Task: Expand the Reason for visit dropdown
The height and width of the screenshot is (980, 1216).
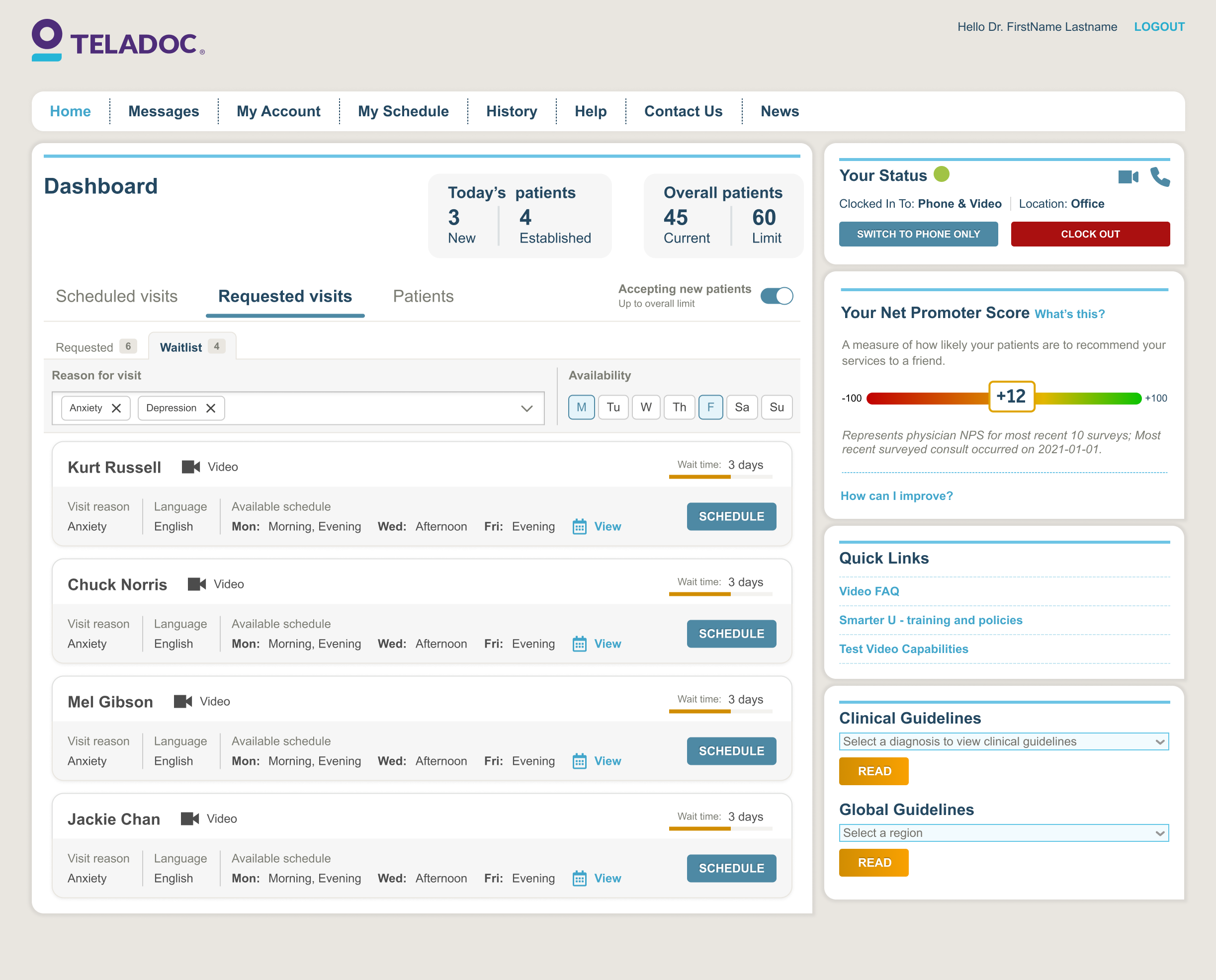Action: point(526,408)
